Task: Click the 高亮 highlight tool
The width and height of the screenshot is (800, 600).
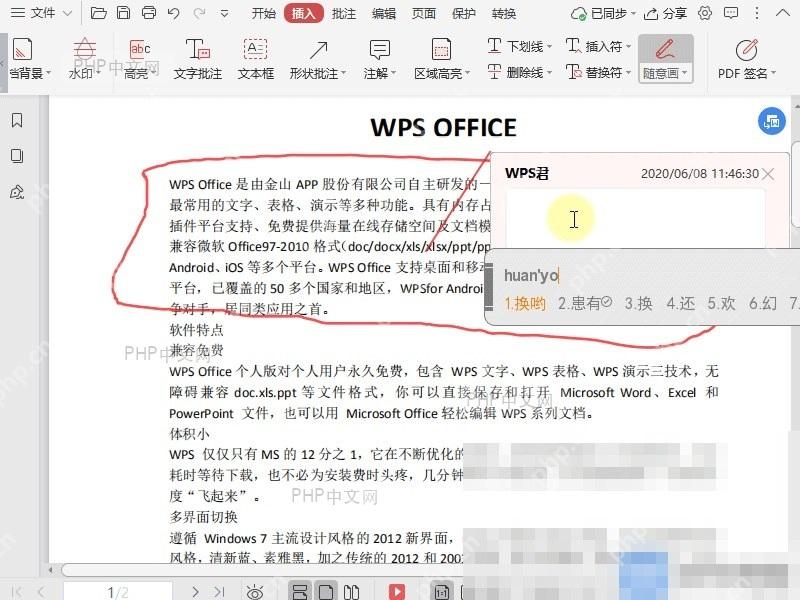Action: point(139,60)
